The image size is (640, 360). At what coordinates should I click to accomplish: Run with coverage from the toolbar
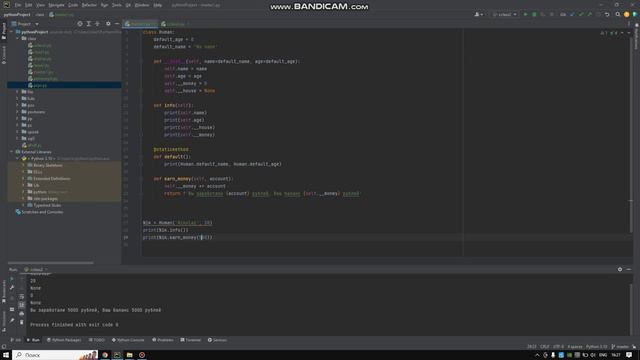coord(543,14)
